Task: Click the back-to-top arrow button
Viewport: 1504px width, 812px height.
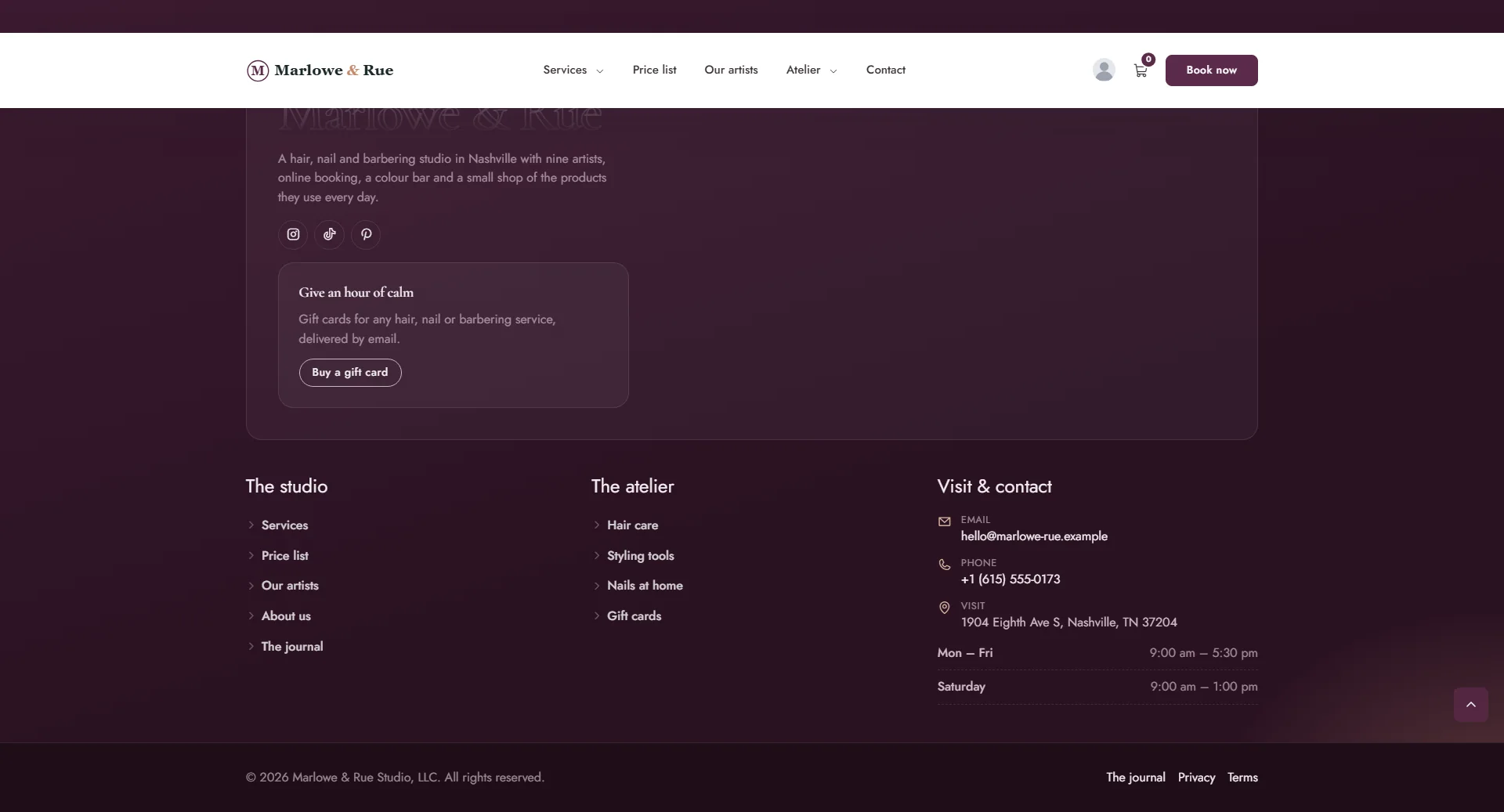Action: [1470, 705]
